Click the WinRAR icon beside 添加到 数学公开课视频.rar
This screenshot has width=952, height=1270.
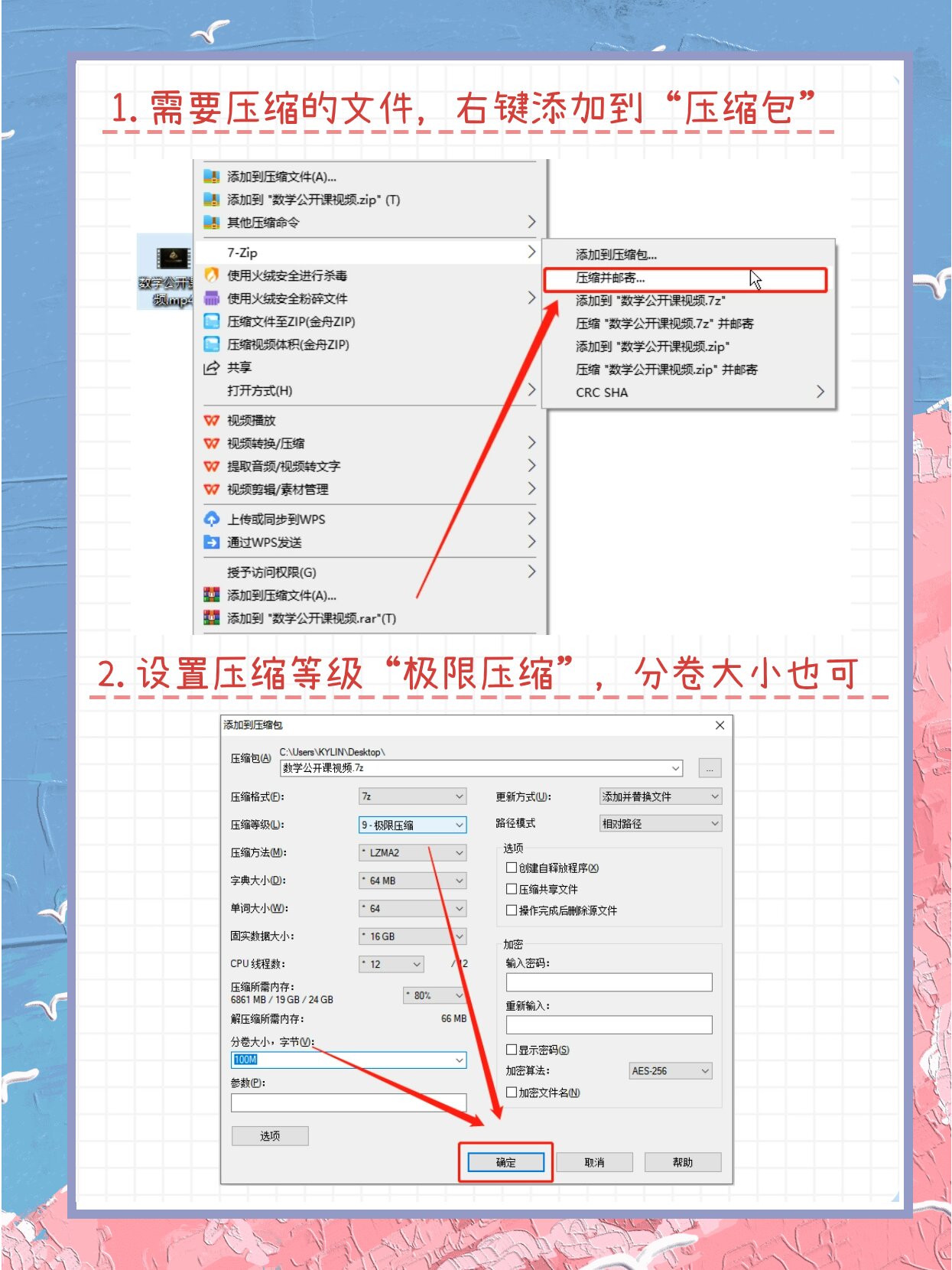click(x=211, y=617)
